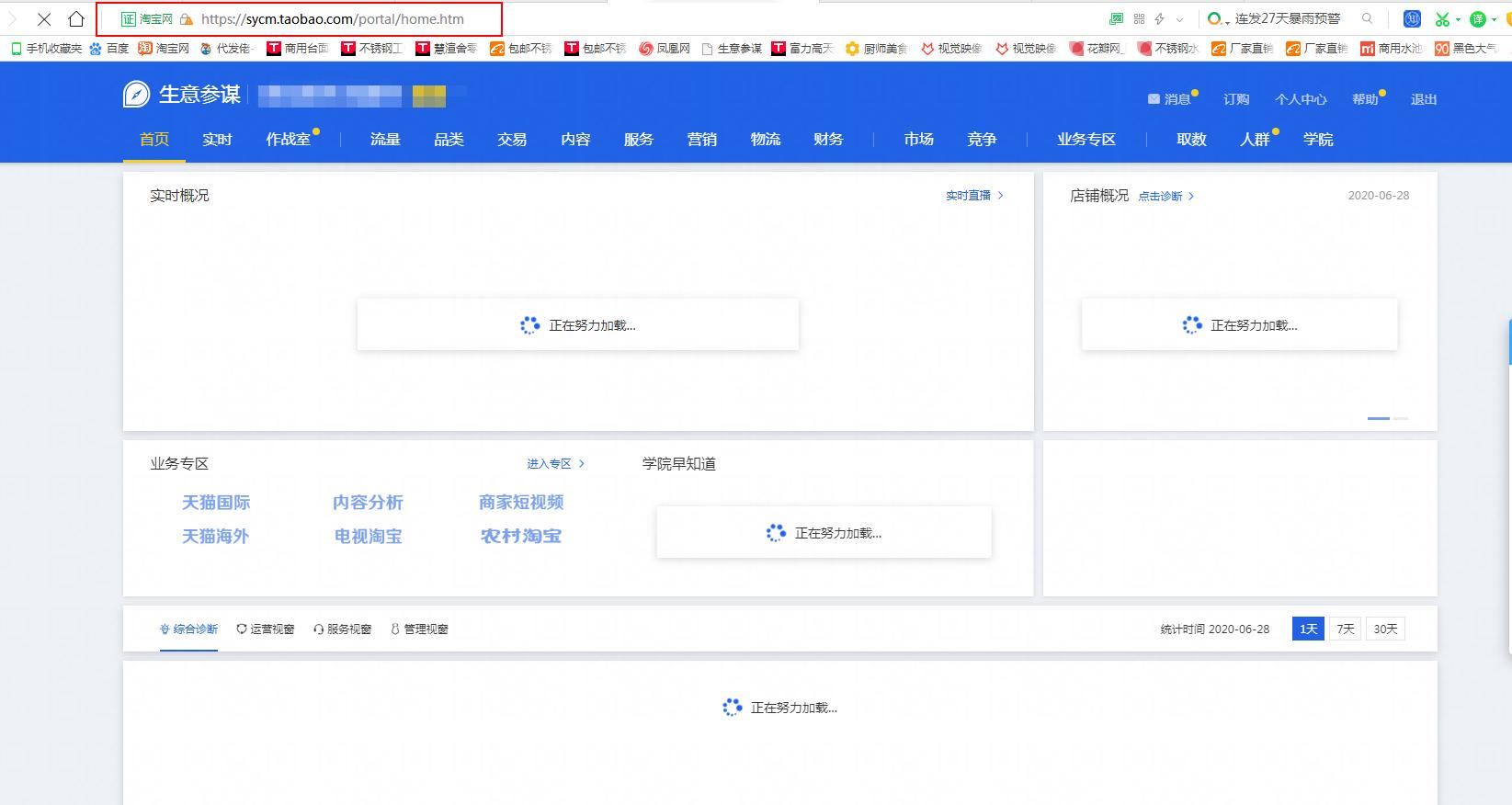Screen dimensions: 1512x805
Task: Select the 30天 time range button
Action: point(1385,629)
